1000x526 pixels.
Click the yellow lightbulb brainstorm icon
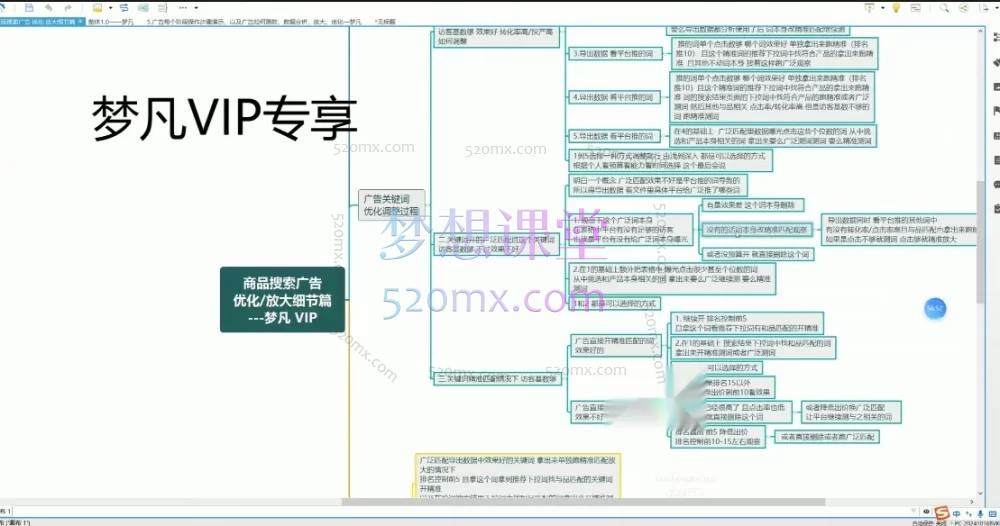(896, 8)
